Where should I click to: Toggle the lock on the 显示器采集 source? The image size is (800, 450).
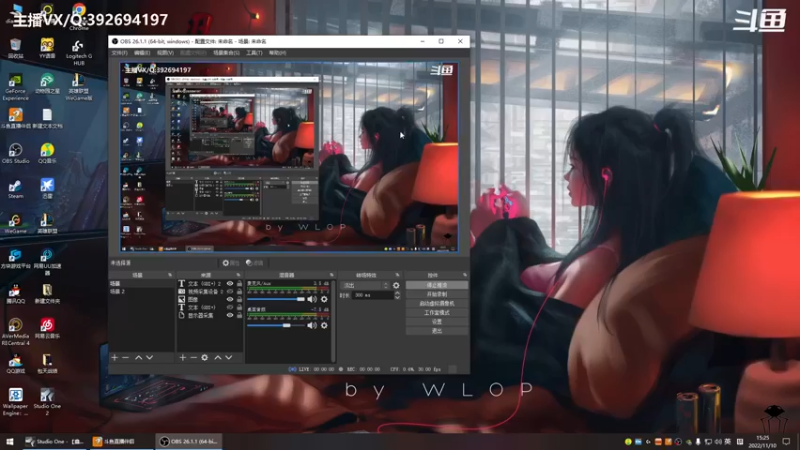239,315
